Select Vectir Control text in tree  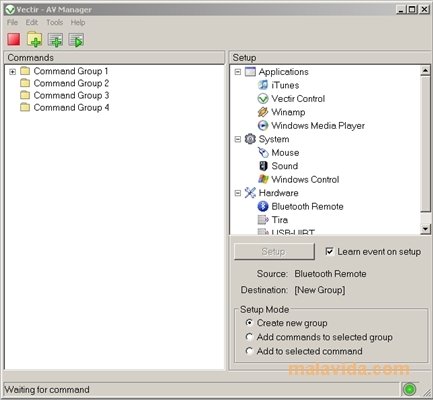pos(298,99)
